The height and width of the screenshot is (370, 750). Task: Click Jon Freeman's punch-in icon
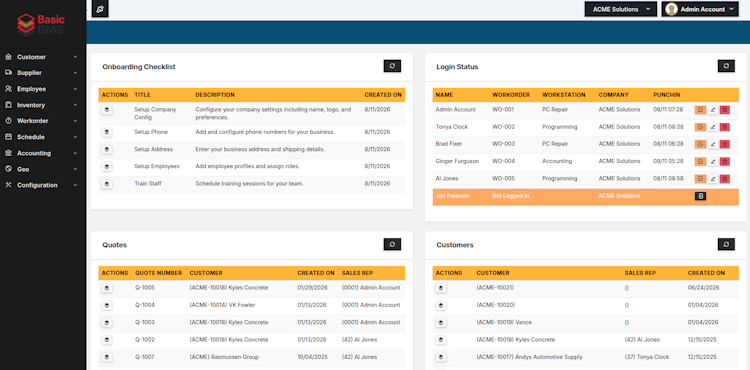point(700,196)
